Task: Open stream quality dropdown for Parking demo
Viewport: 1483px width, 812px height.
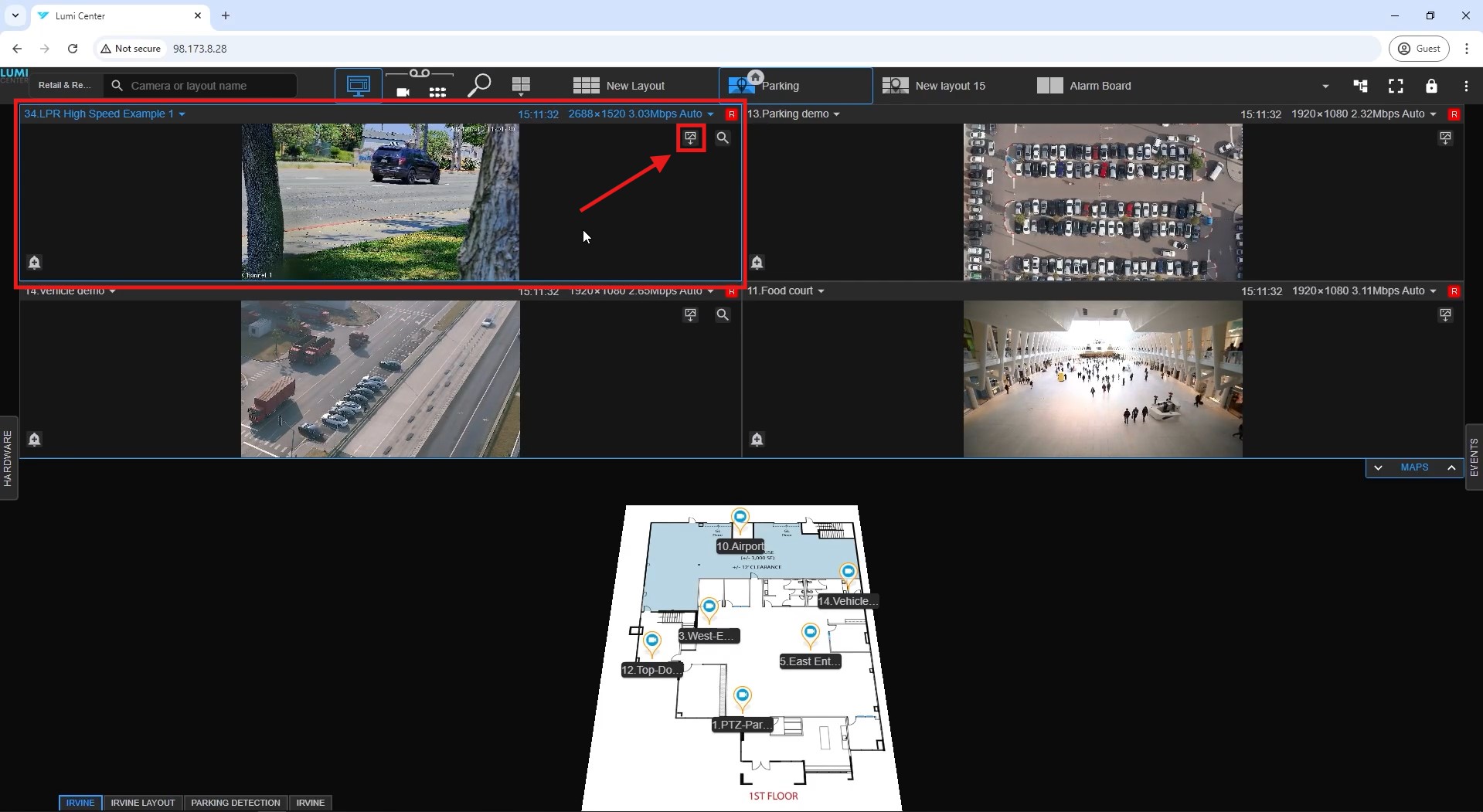Action: pyautogui.click(x=1433, y=114)
